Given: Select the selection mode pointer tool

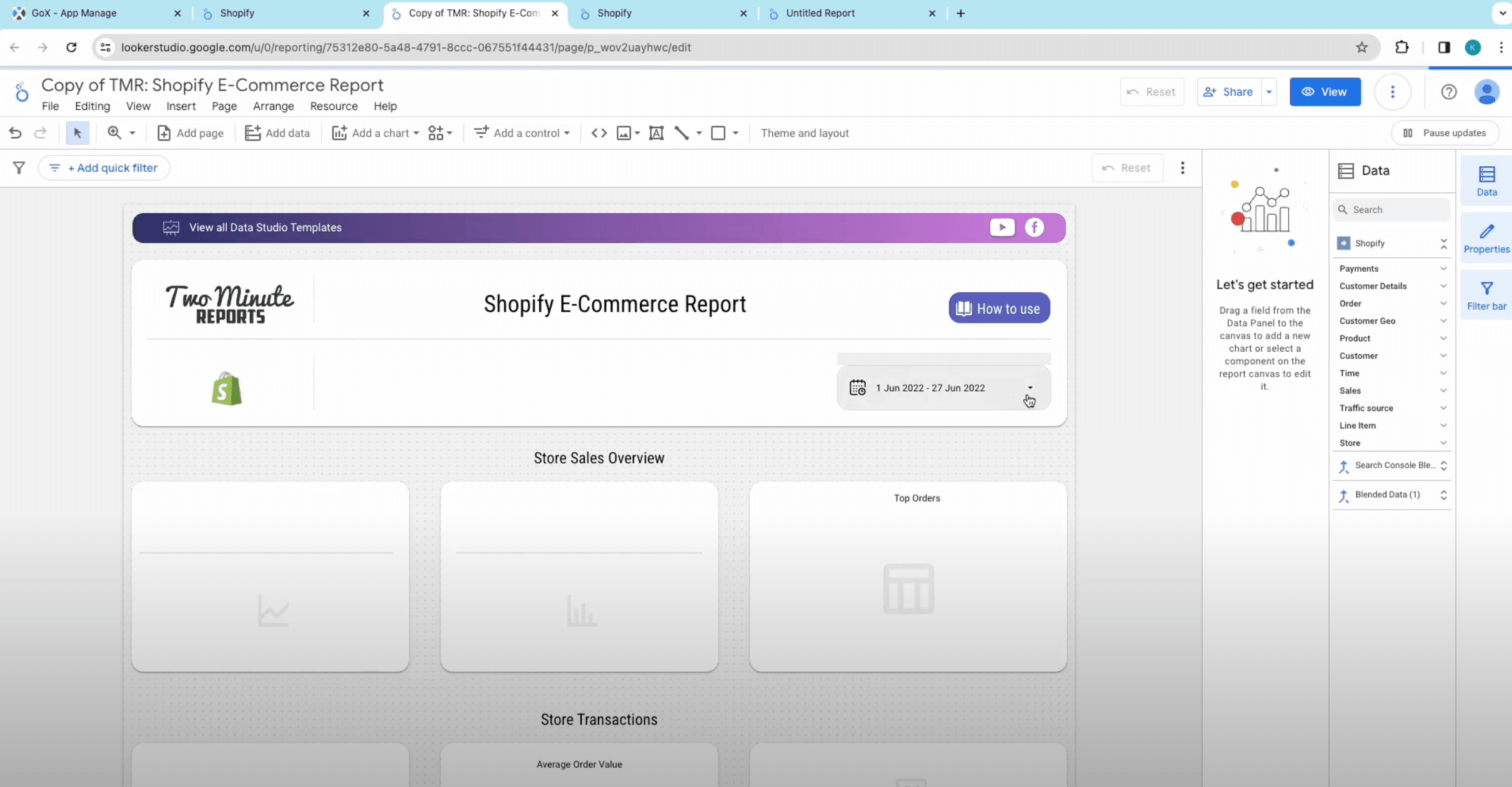Looking at the screenshot, I should point(77,133).
